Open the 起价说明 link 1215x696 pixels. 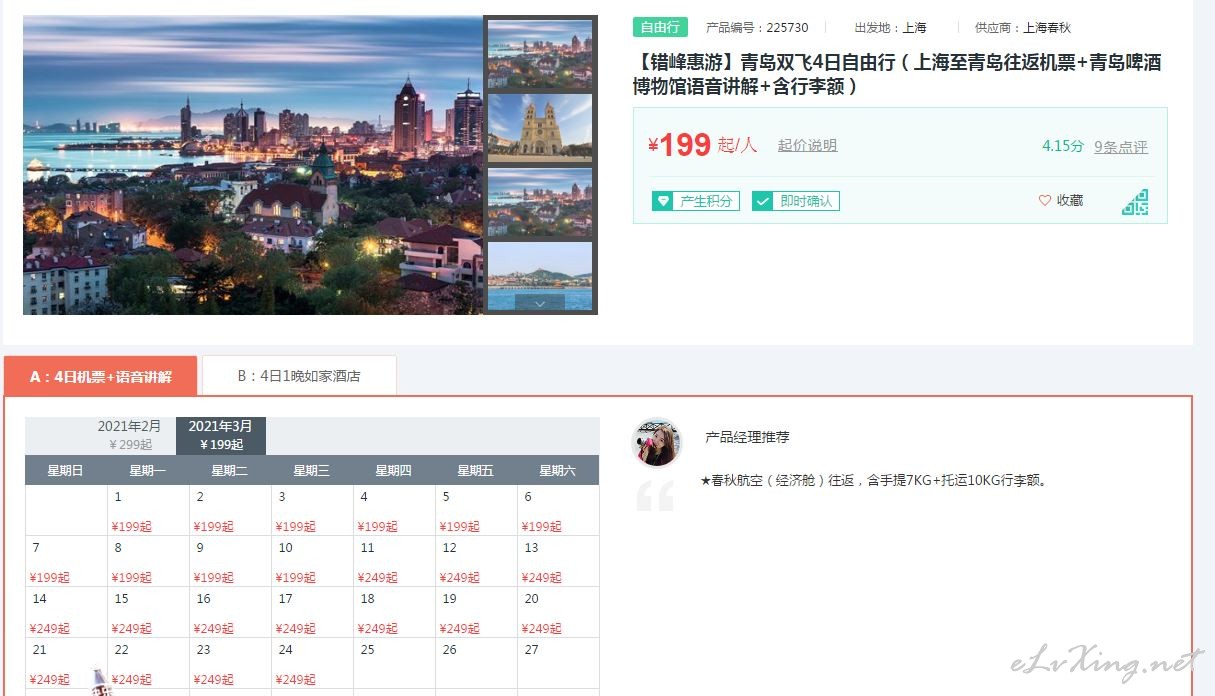pos(807,145)
